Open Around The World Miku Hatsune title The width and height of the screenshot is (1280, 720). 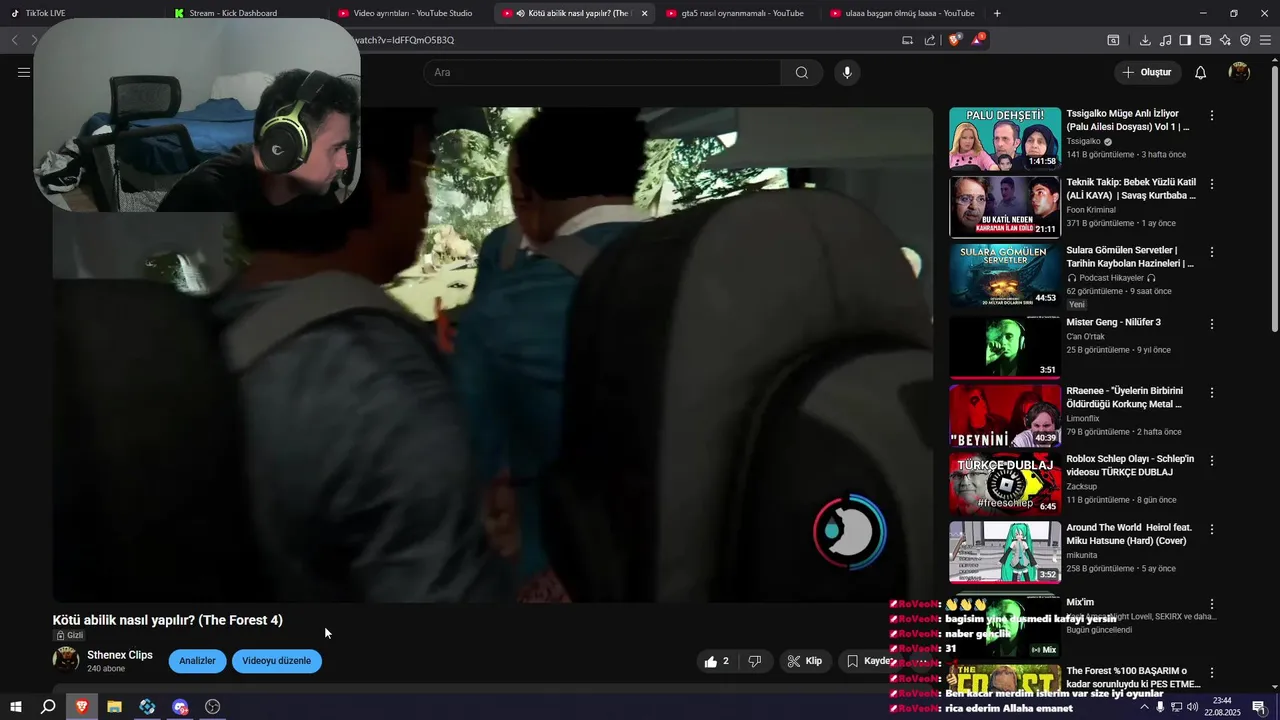(x=1129, y=534)
